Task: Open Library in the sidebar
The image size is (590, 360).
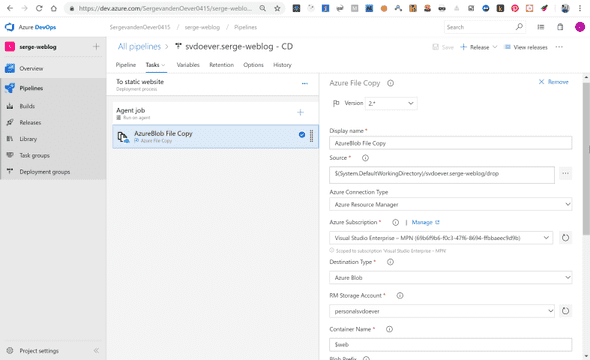Action: coord(28,139)
